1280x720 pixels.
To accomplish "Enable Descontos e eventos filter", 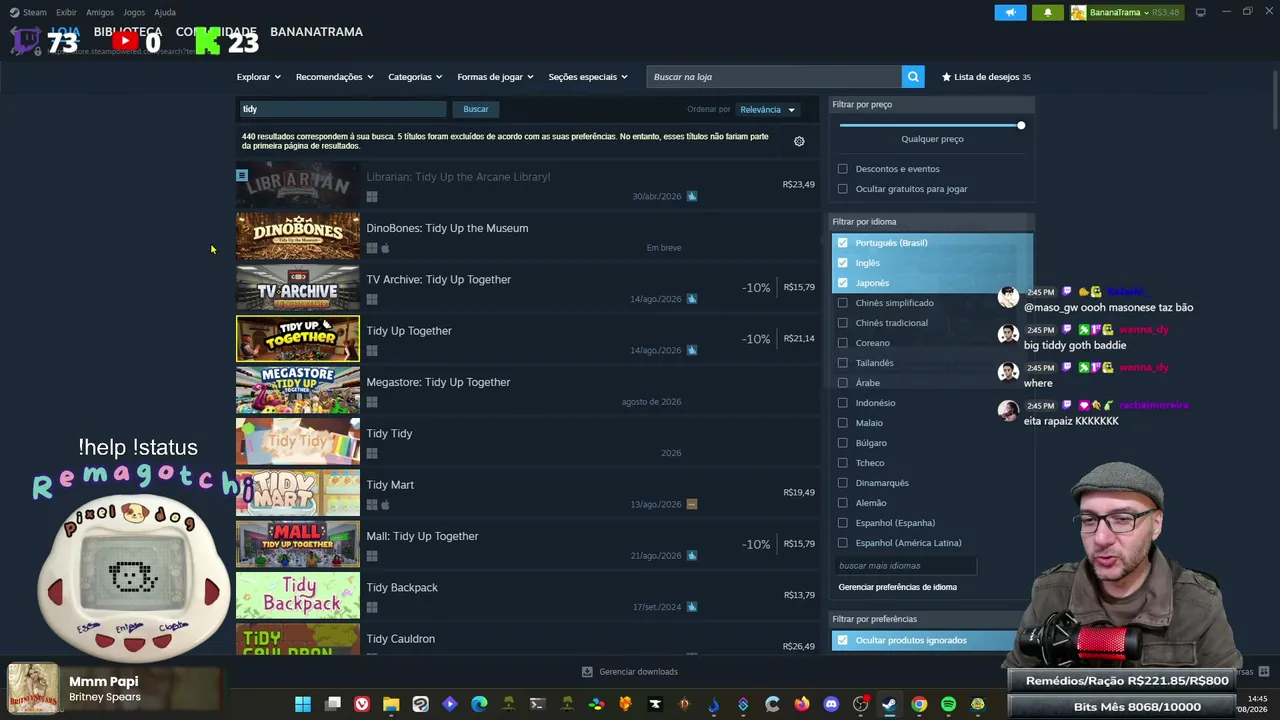I will click(x=843, y=169).
